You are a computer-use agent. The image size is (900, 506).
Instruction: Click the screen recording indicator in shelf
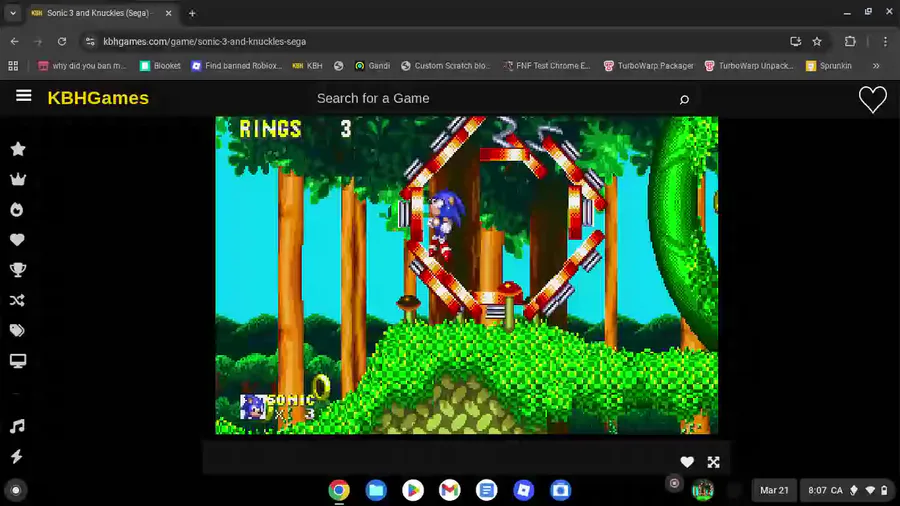(674, 484)
